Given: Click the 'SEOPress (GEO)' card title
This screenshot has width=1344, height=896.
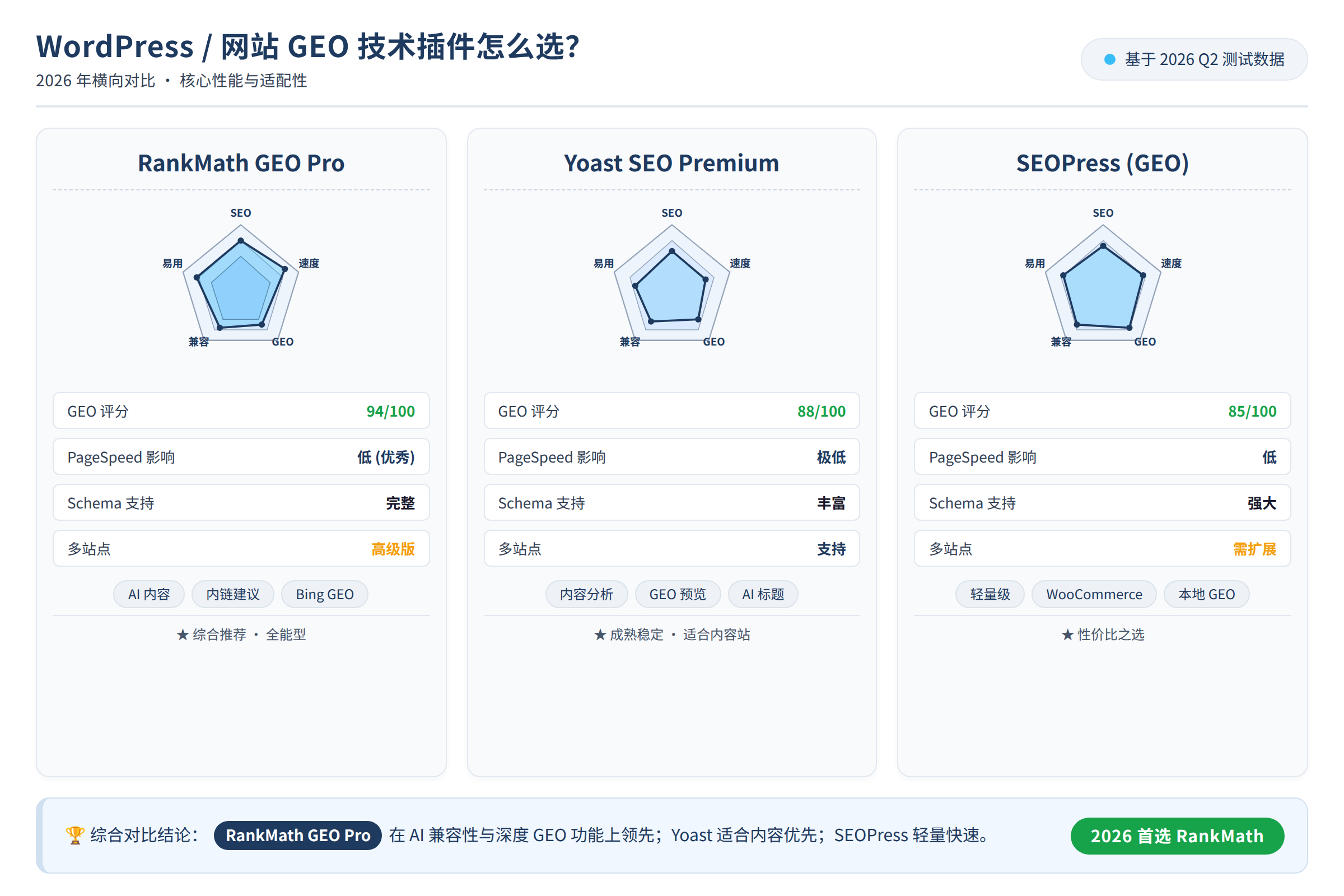Looking at the screenshot, I should coord(1102,163).
